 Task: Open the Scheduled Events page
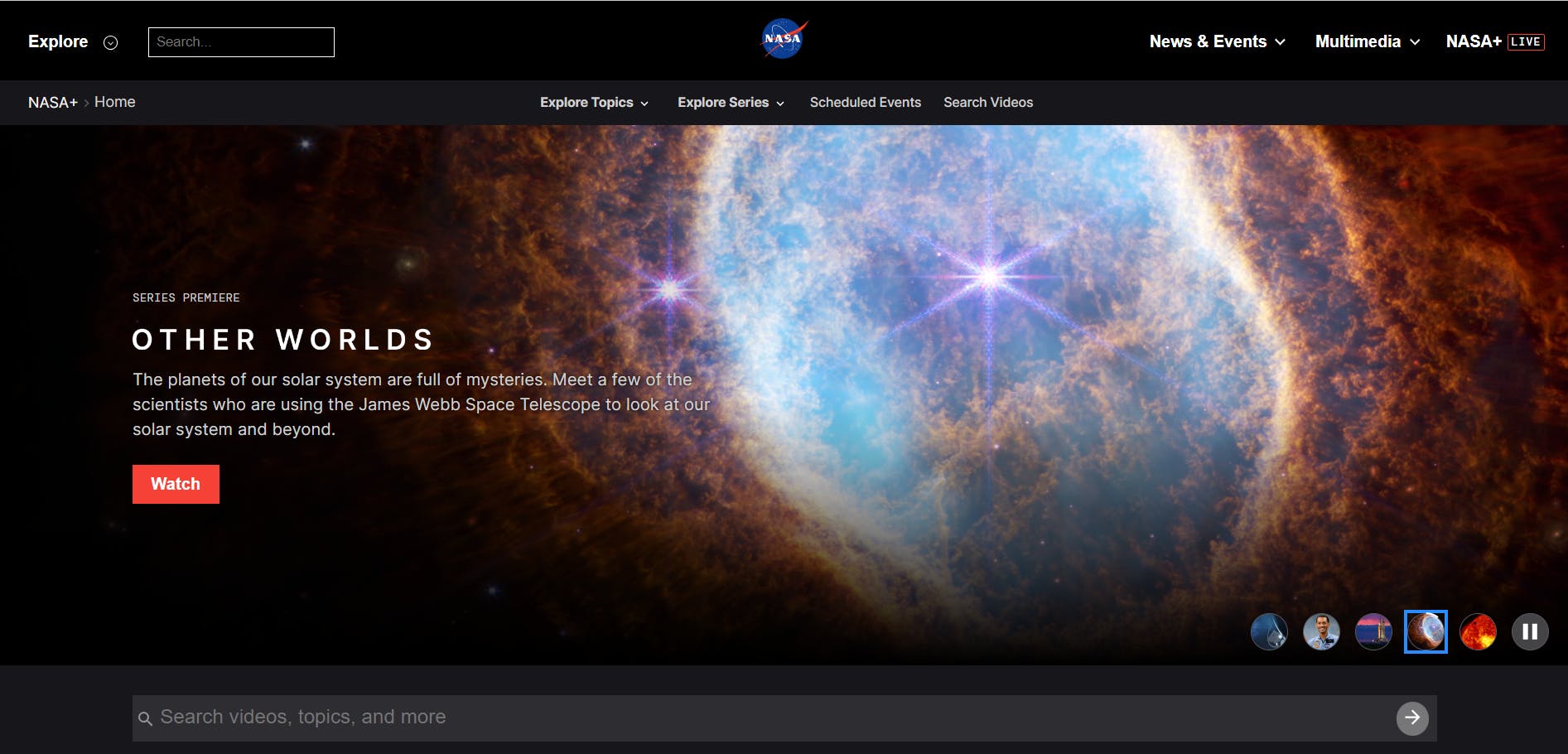(x=865, y=103)
